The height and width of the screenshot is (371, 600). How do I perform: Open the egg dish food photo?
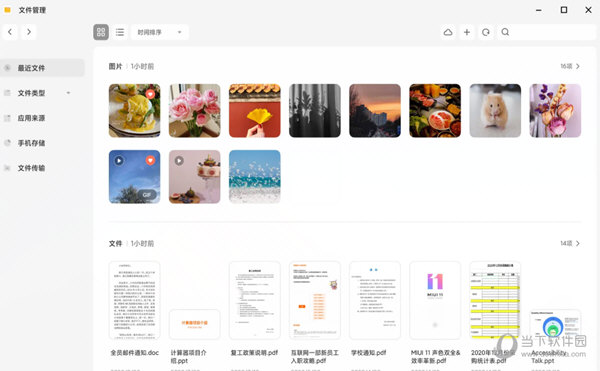(134, 111)
